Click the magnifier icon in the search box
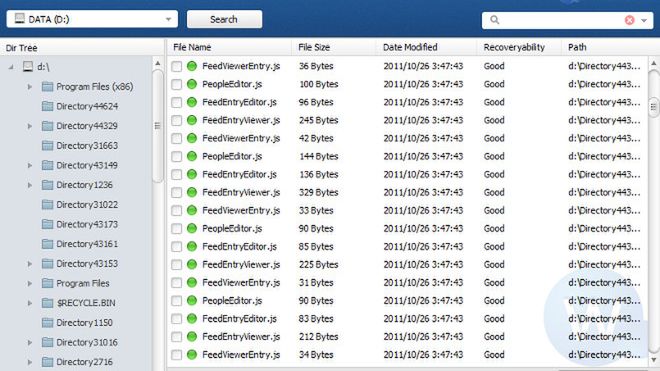660x371 pixels. pyautogui.click(x=495, y=20)
